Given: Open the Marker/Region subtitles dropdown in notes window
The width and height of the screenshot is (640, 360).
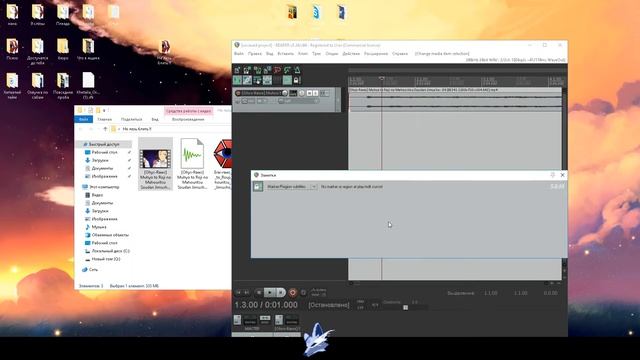Looking at the screenshot, I should pyautogui.click(x=291, y=187).
